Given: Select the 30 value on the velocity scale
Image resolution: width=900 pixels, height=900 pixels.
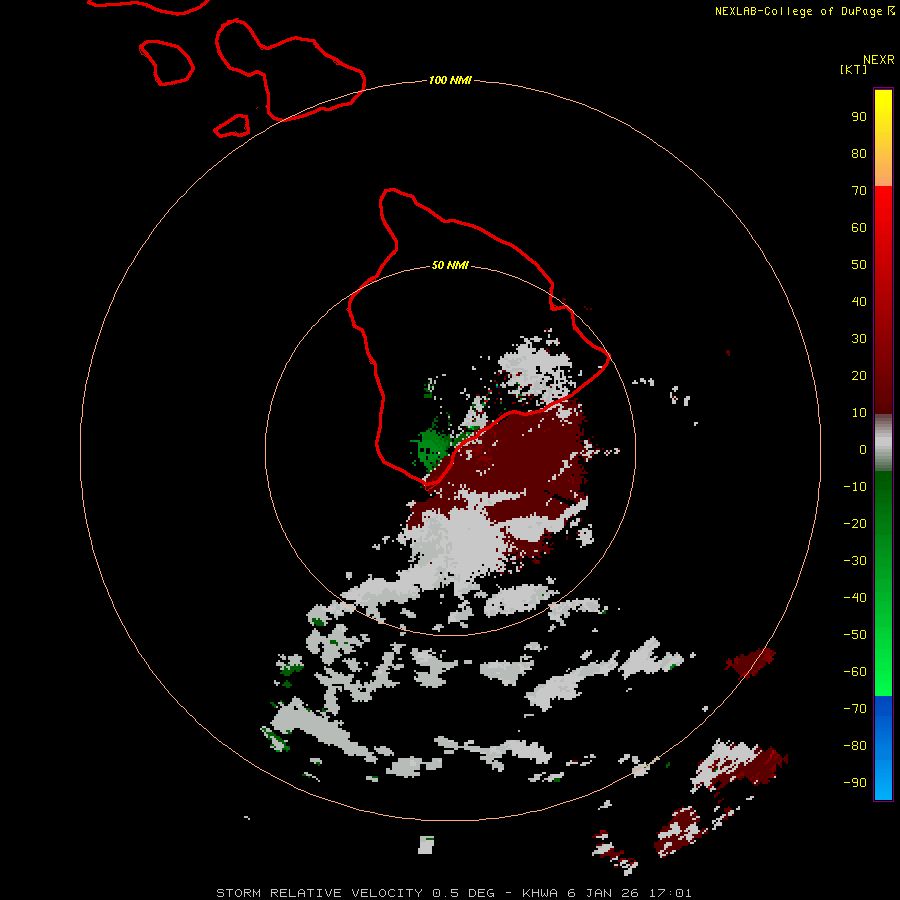Looking at the screenshot, I should [x=859, y=339].
